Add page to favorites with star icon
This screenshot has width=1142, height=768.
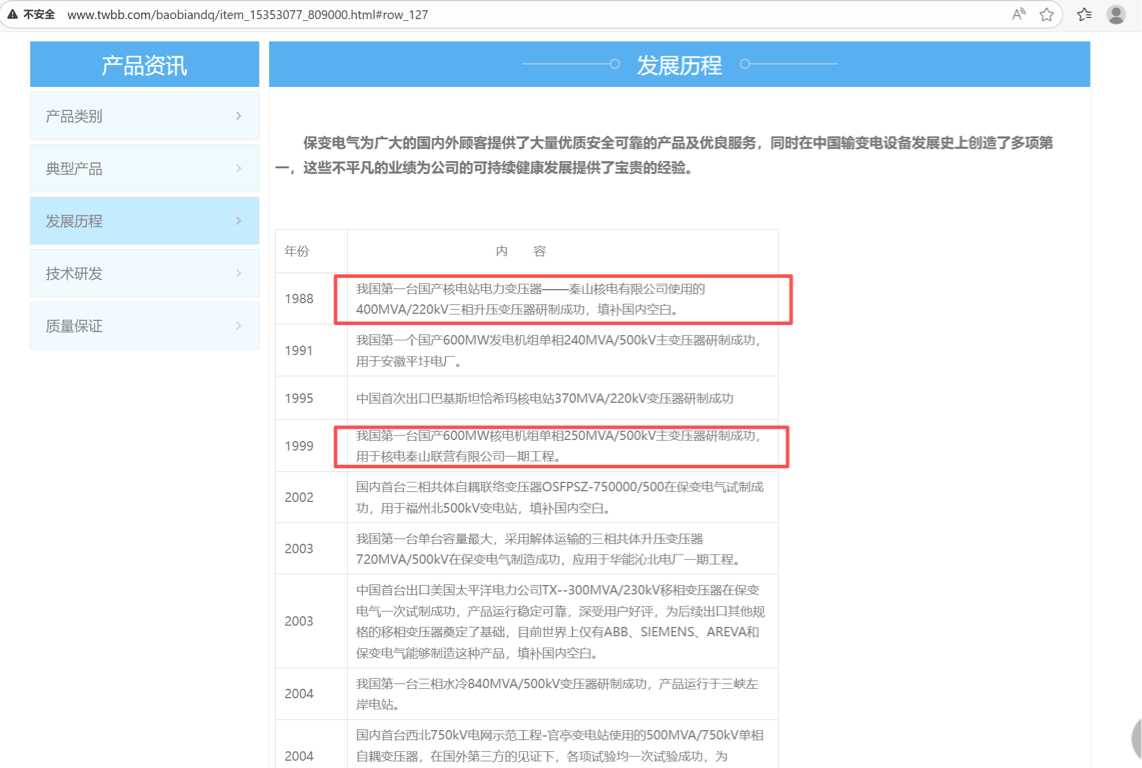[1047, 15]
